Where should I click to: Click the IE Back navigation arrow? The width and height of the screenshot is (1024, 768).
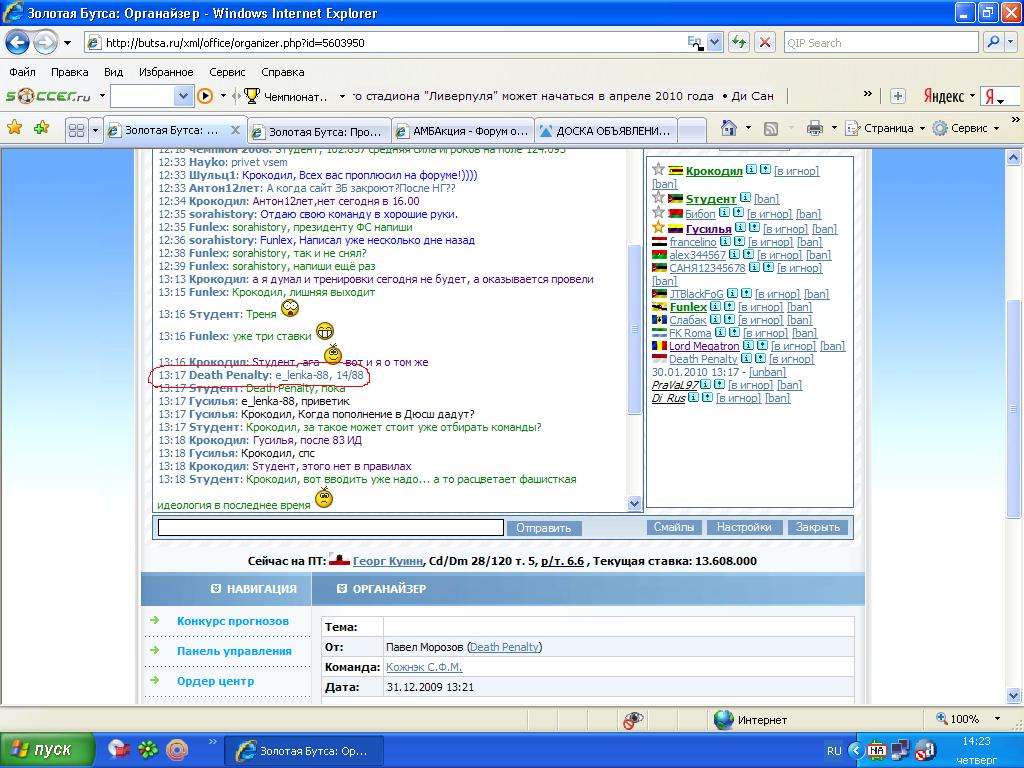click(x=18, y=43)
